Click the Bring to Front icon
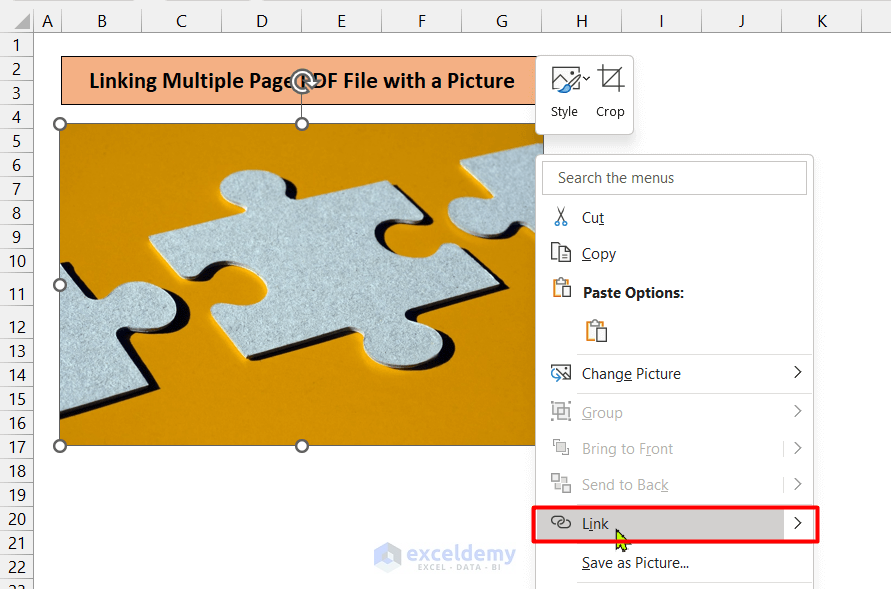 point(561,447)
